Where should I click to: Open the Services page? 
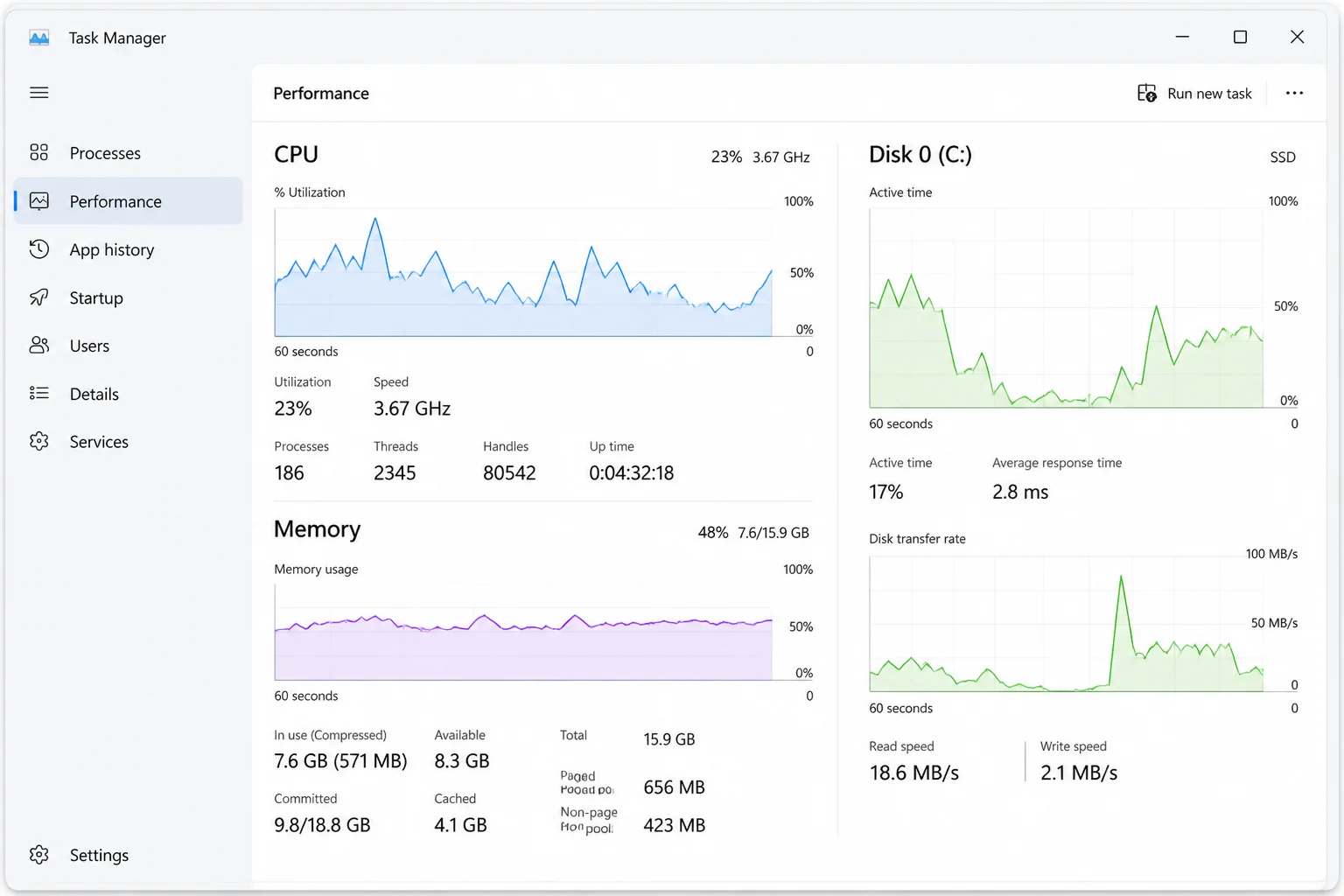tap(128, 442)
